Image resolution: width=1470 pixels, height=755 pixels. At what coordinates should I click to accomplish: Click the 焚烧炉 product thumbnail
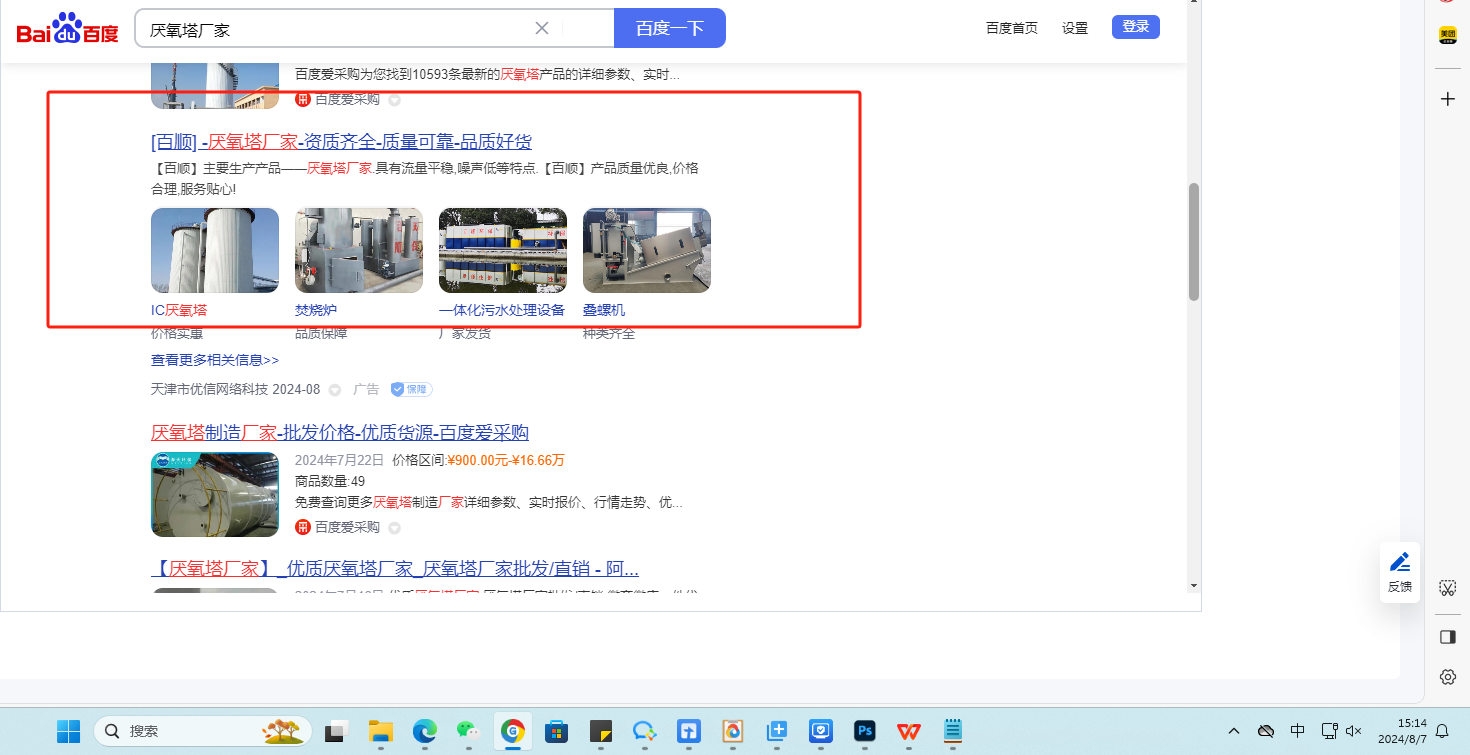click(x=359, y=250)
